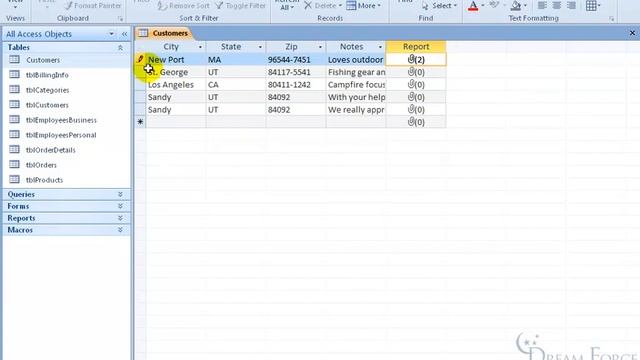Screen dimensions: 640x360
Task: Click the zip cell 80411-1242
Action: click(296, 84)
